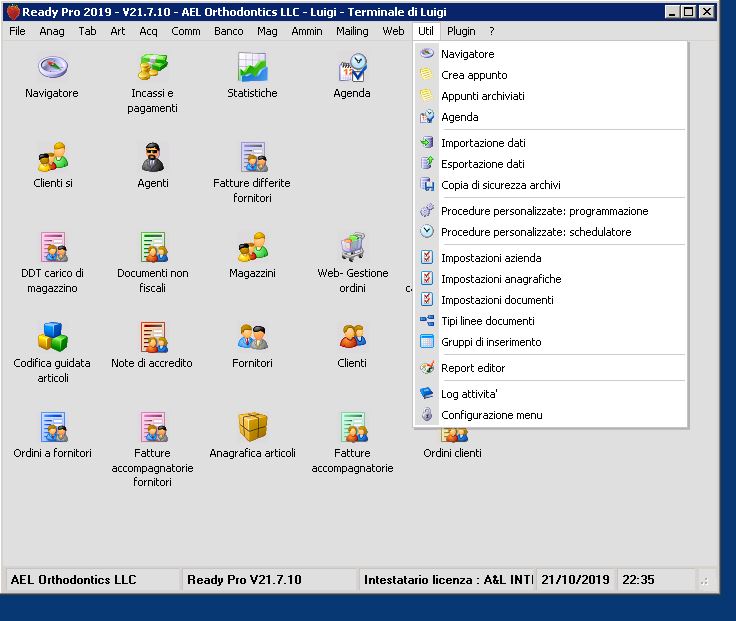The height and width of the screenshot is (621, 736).
Task: Click the 22:35 time in status bar
Action: pyautogui.click(x=638, y=580)
